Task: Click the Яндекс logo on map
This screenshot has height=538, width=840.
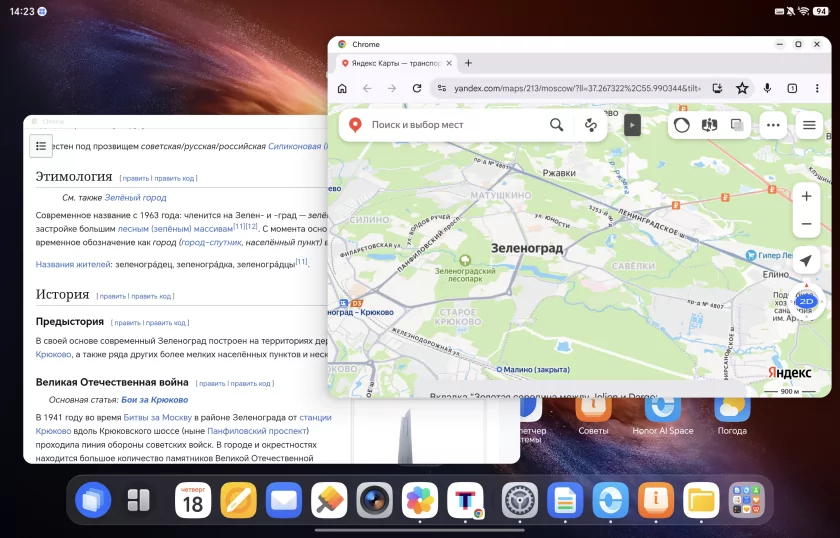Action: (x=790, y=372)
